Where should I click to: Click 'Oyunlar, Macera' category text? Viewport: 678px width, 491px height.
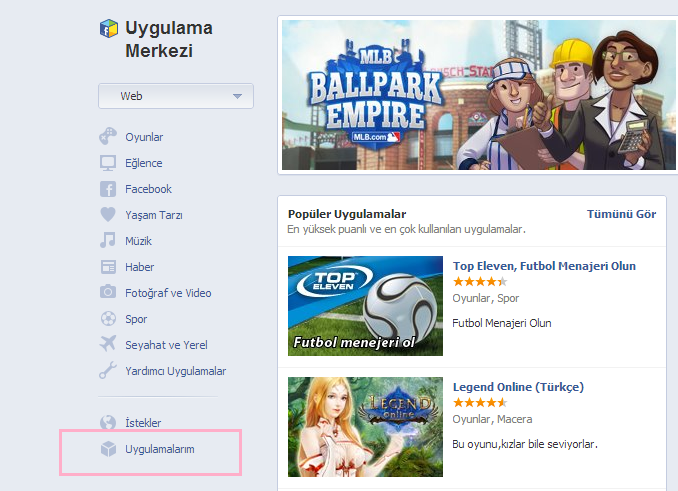coord(492,419)
